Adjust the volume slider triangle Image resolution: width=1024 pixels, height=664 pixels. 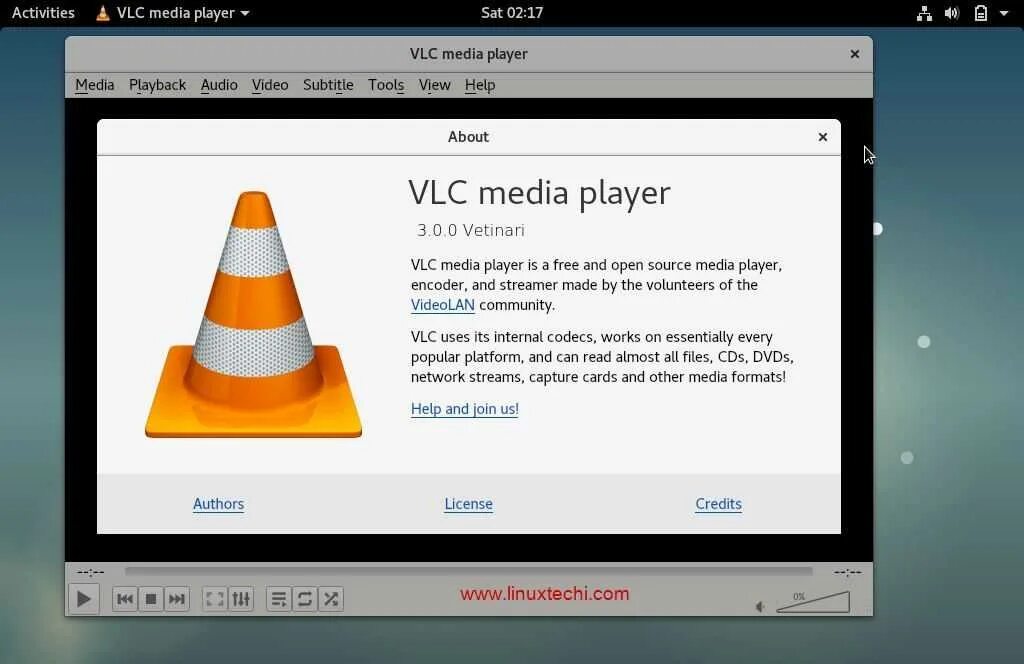click(x=813, y=601)
